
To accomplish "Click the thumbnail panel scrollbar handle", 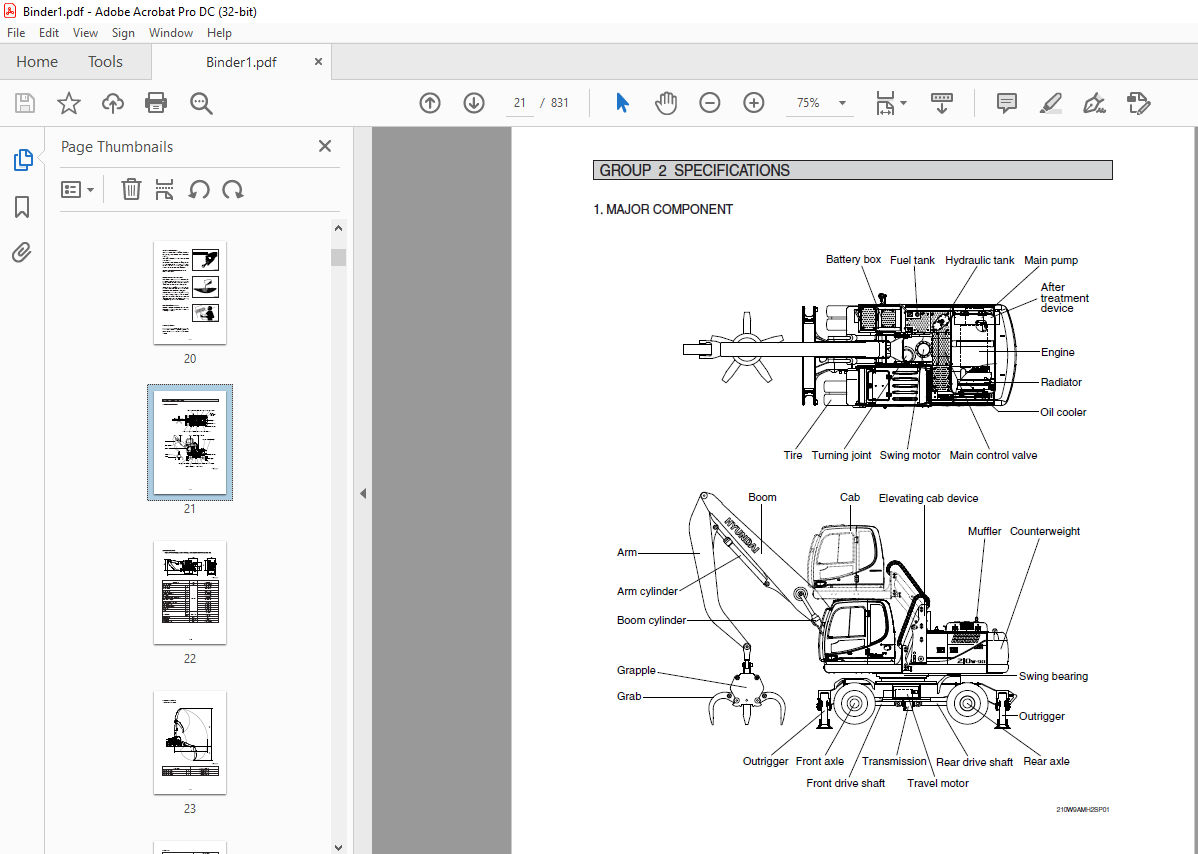I will tap(338, 257).
